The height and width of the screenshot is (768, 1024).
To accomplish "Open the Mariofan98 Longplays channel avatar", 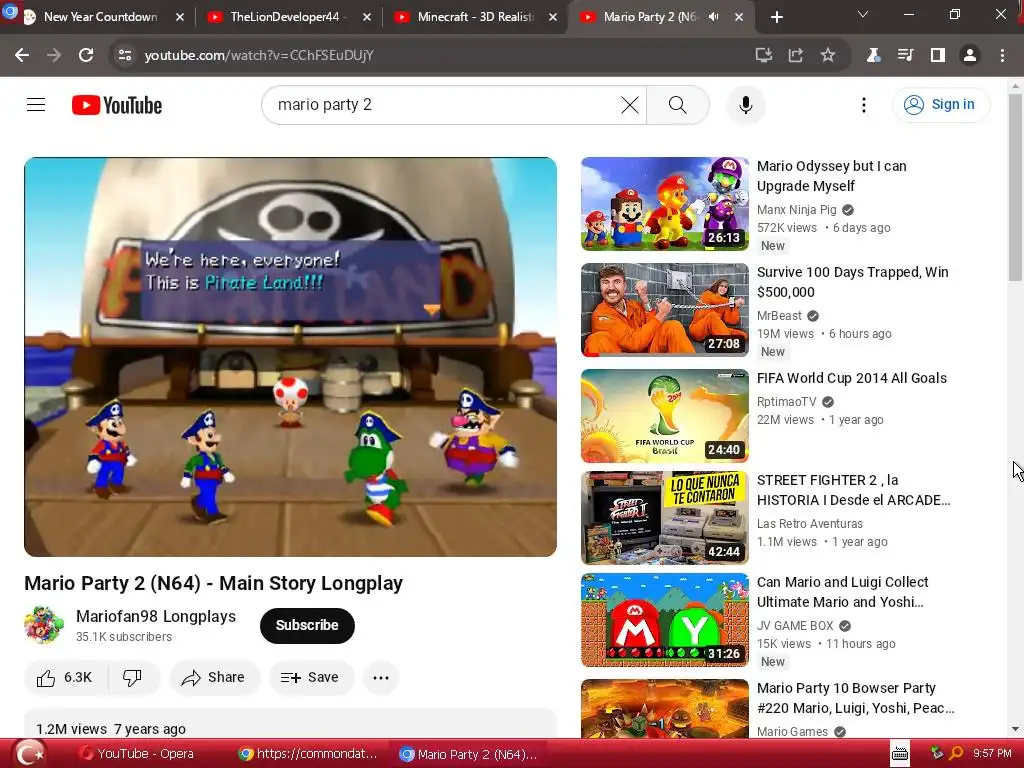I will click(x=44, y=625).
